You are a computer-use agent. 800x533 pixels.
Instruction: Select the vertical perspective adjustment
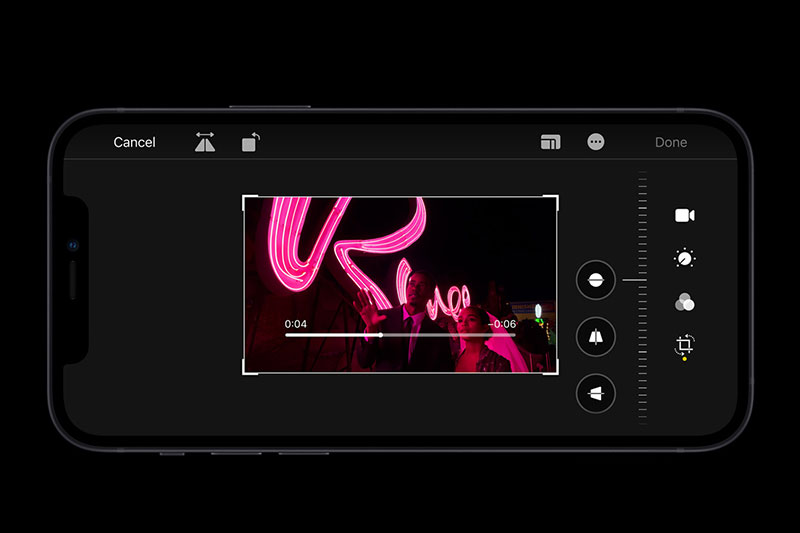coord(595,337)
